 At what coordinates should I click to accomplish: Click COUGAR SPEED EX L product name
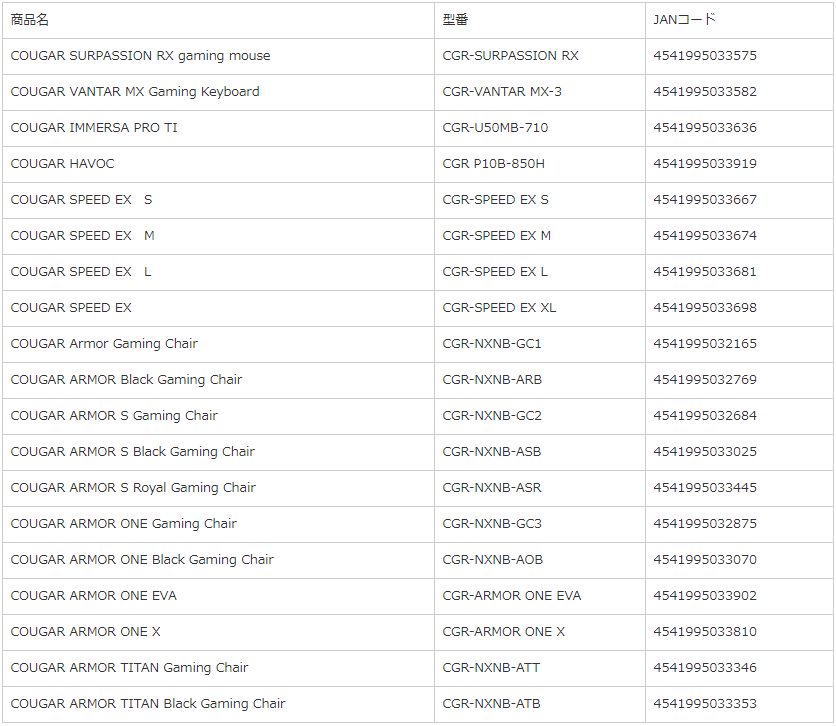tap(81, 271)
